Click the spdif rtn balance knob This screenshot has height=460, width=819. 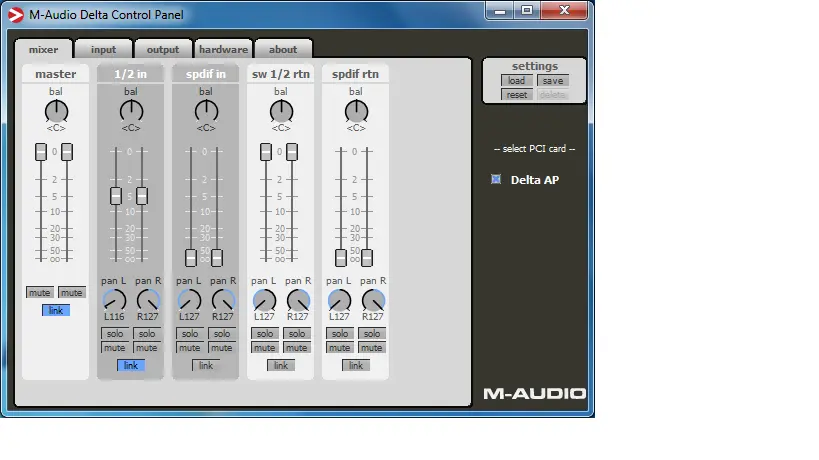click(356, 112)
